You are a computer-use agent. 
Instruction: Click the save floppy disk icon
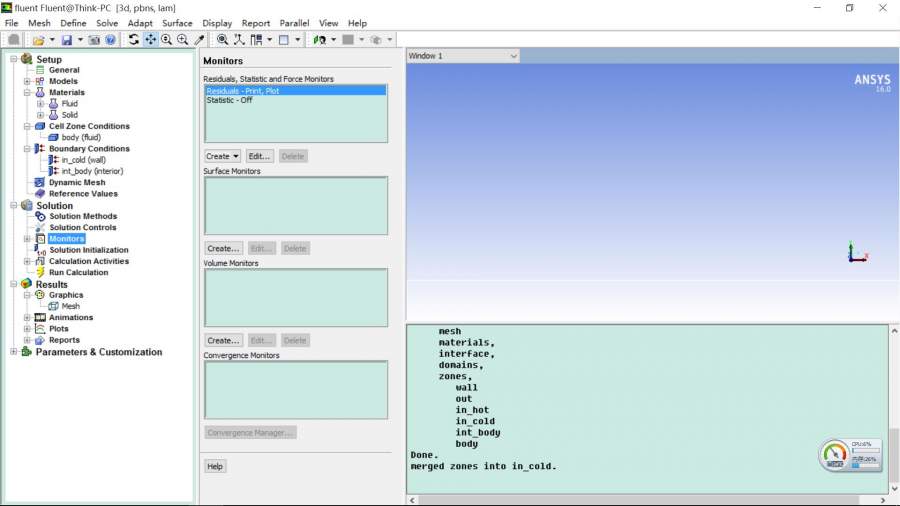(x=67, y=40)
